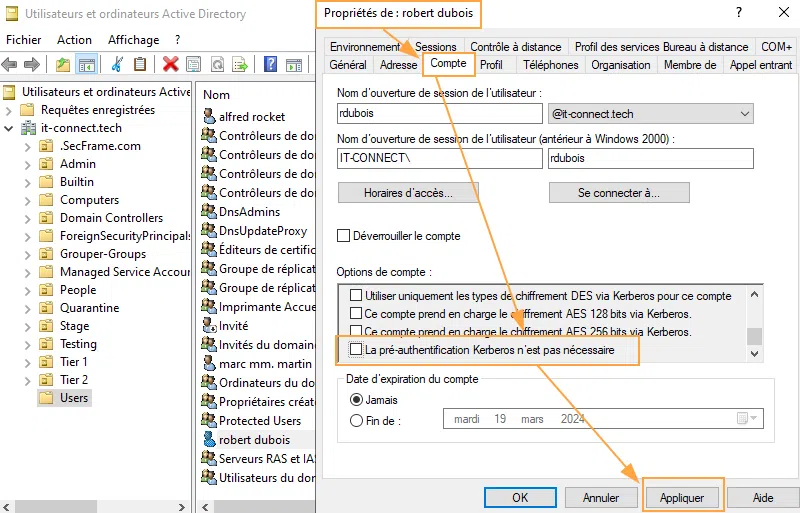The height and width of the screenshot is (513, 800).
Task: Expand the Admin OU
Action: 28,164
